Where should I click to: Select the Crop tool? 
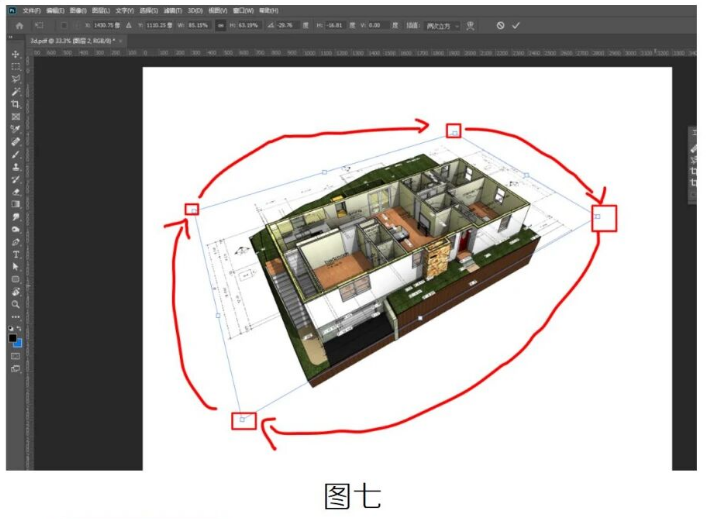(16, 104)
